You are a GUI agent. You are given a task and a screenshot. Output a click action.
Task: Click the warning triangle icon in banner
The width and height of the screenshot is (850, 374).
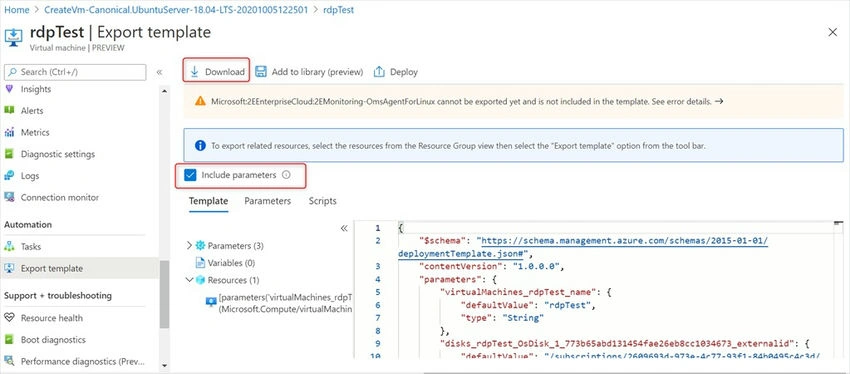point(201,101)
